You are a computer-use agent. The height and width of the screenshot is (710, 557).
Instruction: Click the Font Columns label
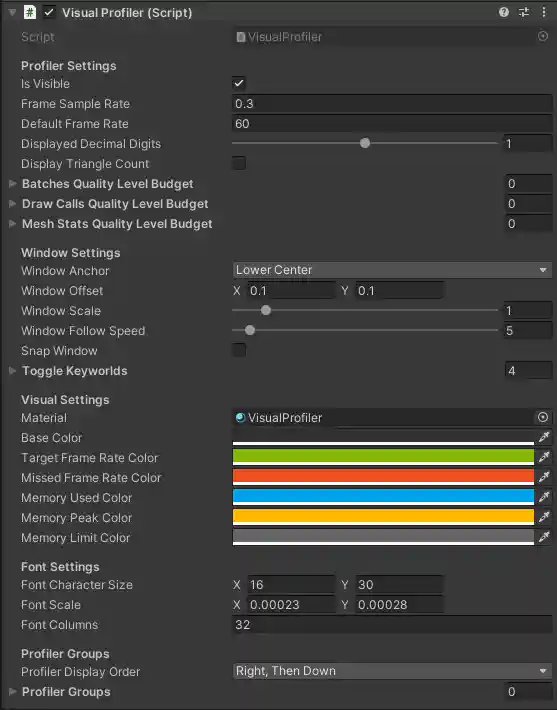pyautogui.click(x=59, y=625)
